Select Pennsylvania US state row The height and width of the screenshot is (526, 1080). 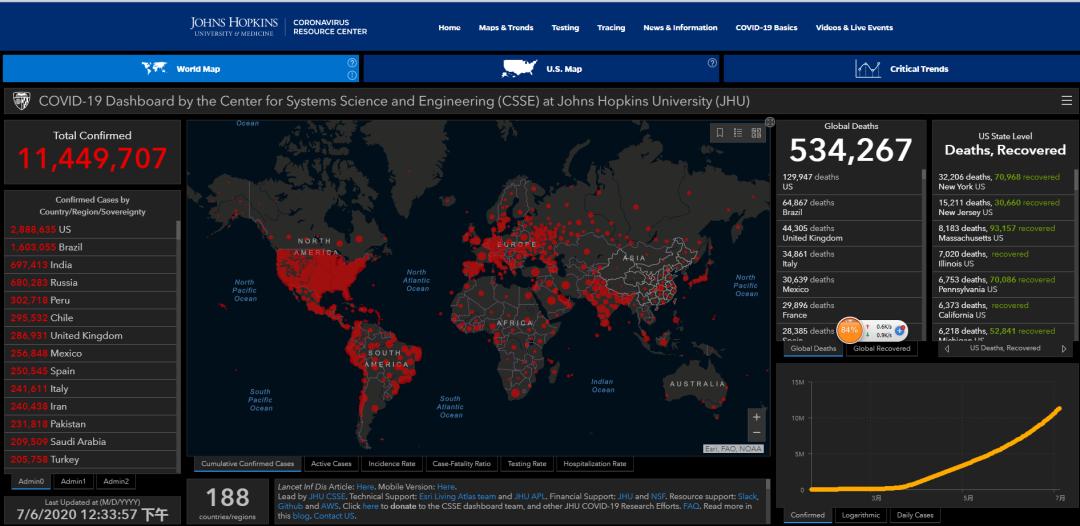(x=1003, y=284)
